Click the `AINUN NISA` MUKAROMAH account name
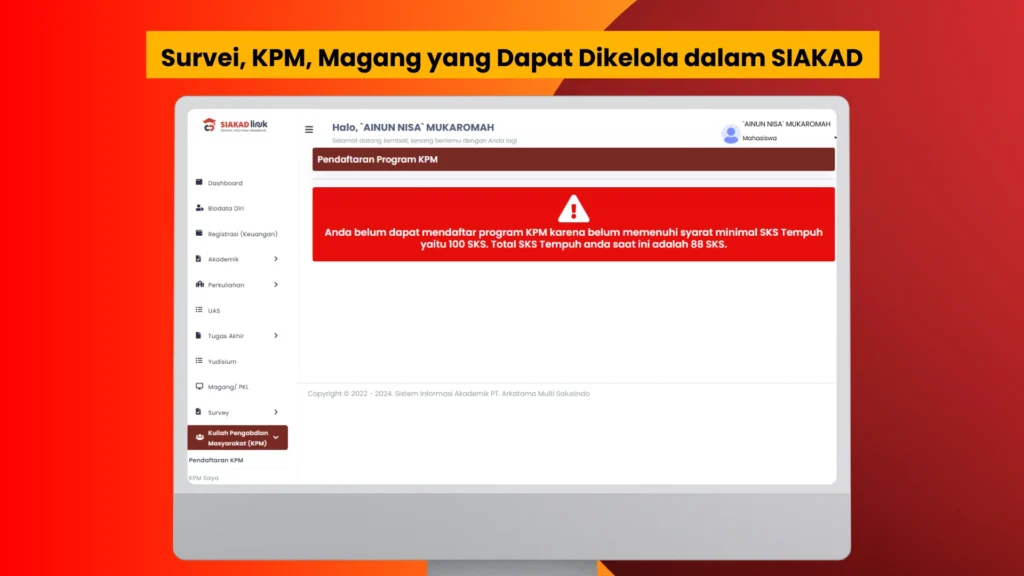Image resolution: width=1024 pixels, height=576 pixels. click(x=786, y=123)
